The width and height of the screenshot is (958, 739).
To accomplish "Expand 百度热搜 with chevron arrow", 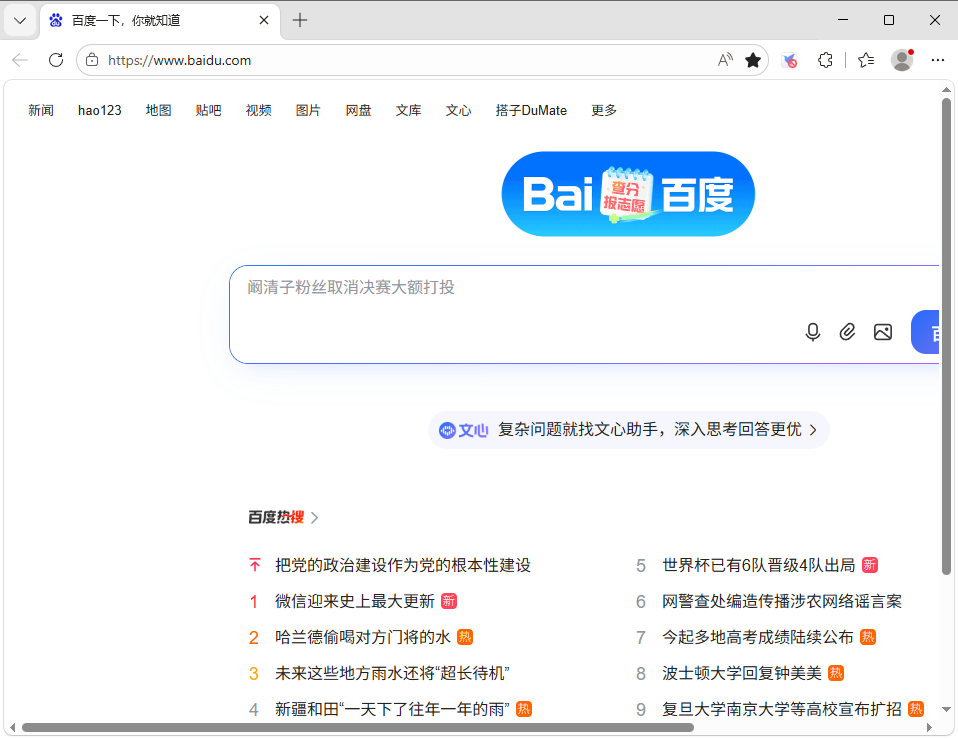I will [x=315, y=518].
